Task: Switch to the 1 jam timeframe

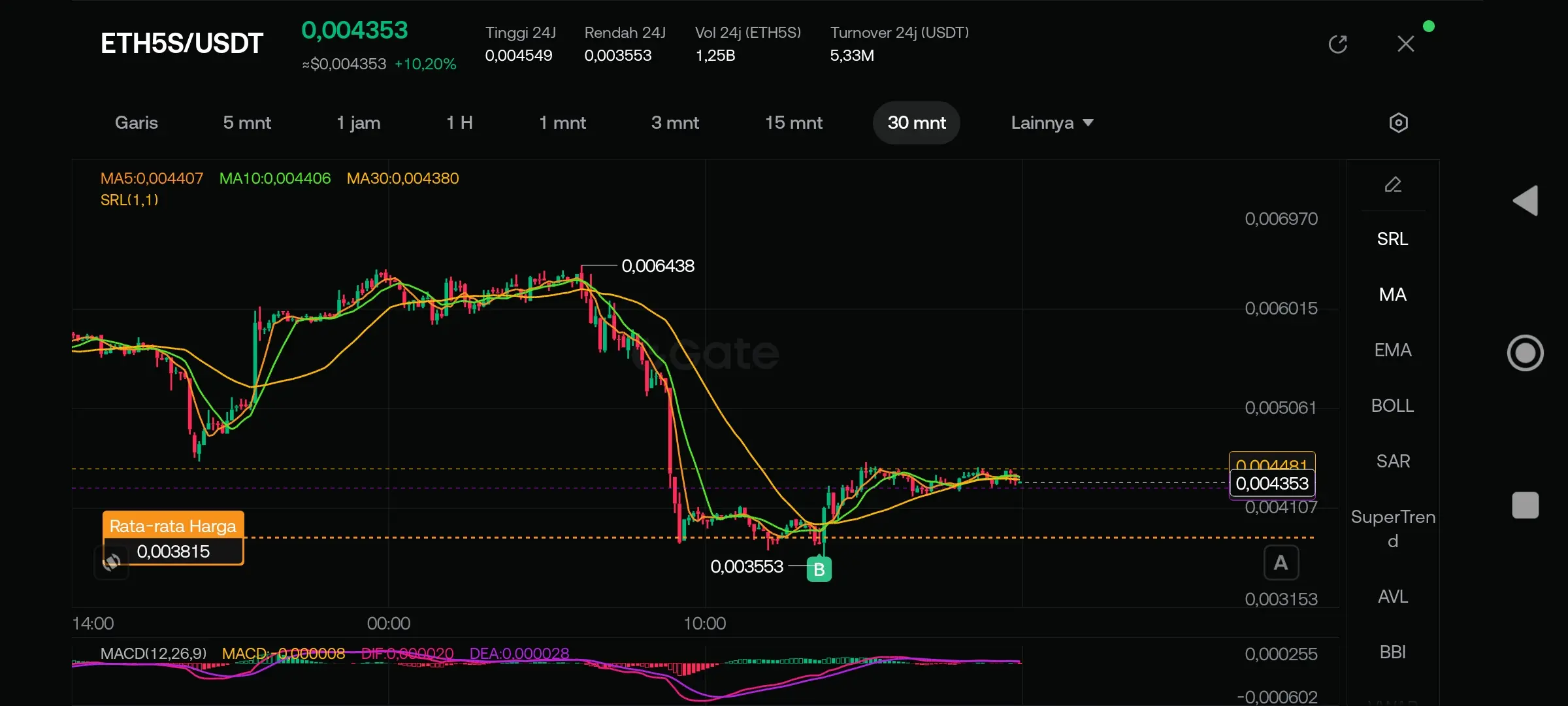Action: click(358, 123)
